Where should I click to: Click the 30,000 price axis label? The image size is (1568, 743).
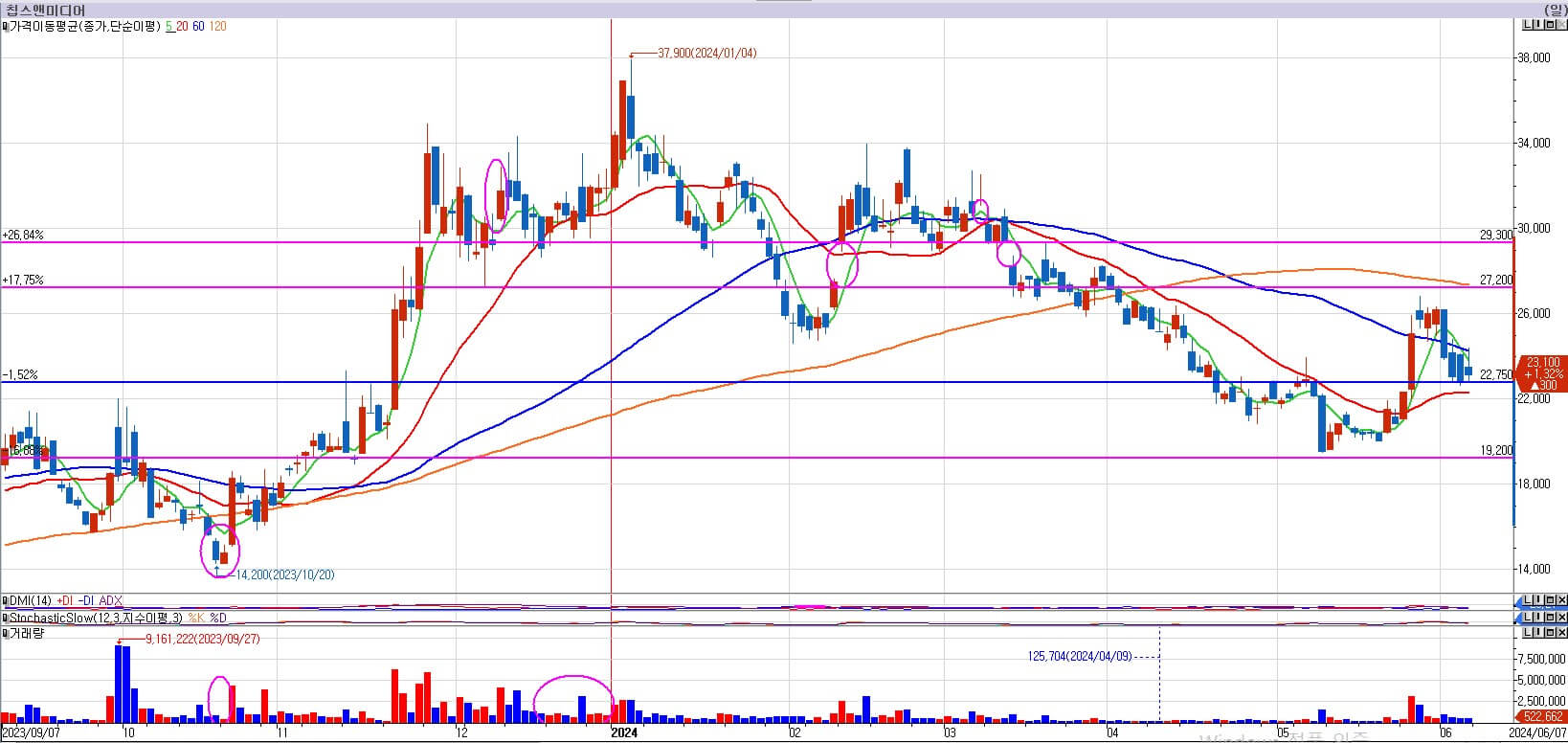(x=1534, y=229)
